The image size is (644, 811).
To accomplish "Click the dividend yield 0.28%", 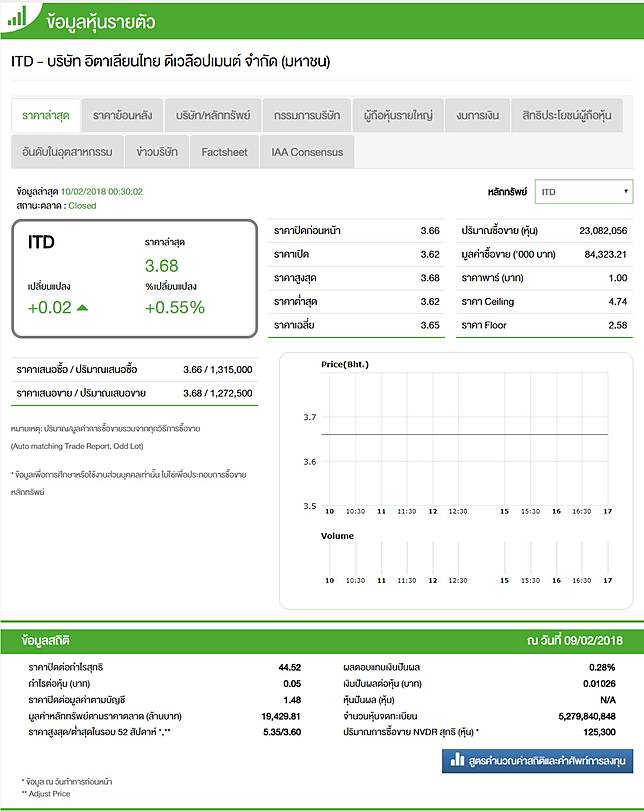I will [x=602, y=667].
